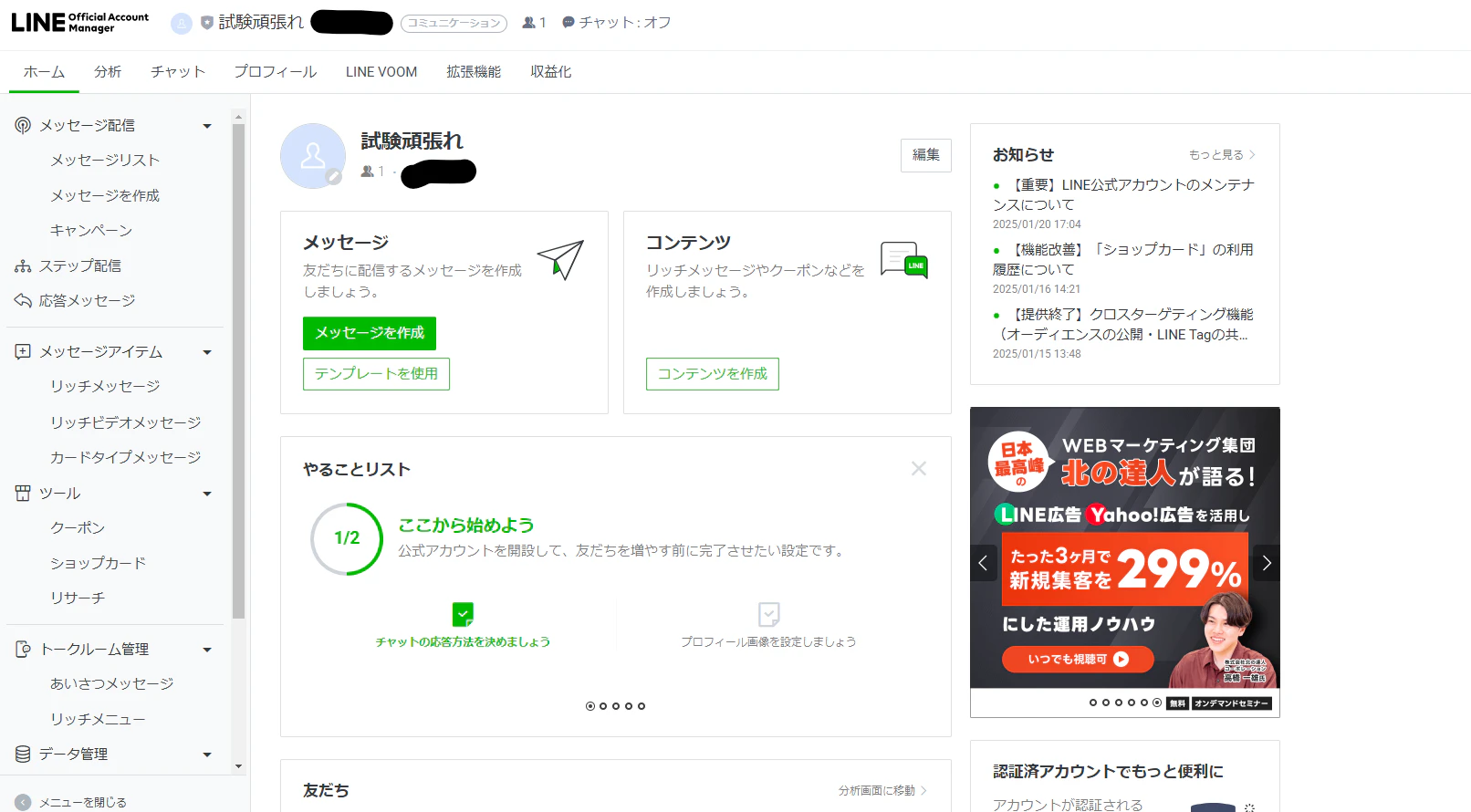Open the ショップカード利用履歴 notice
The image size is (1471, 812).
1123,259
